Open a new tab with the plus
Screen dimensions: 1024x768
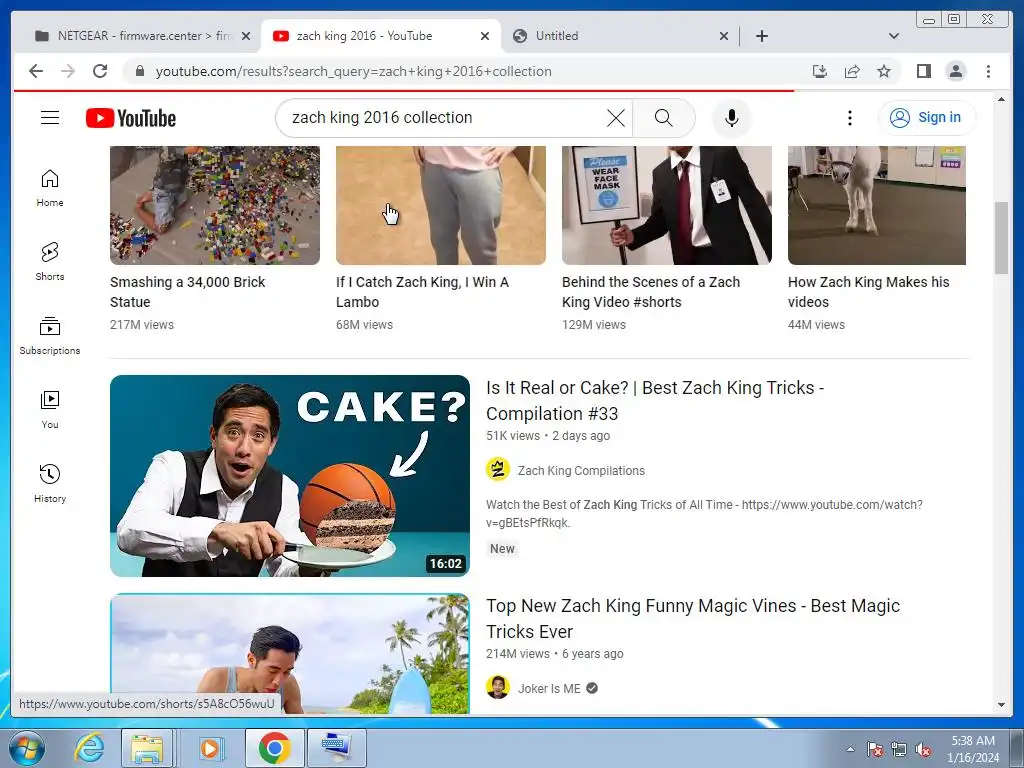click(761, 36)
